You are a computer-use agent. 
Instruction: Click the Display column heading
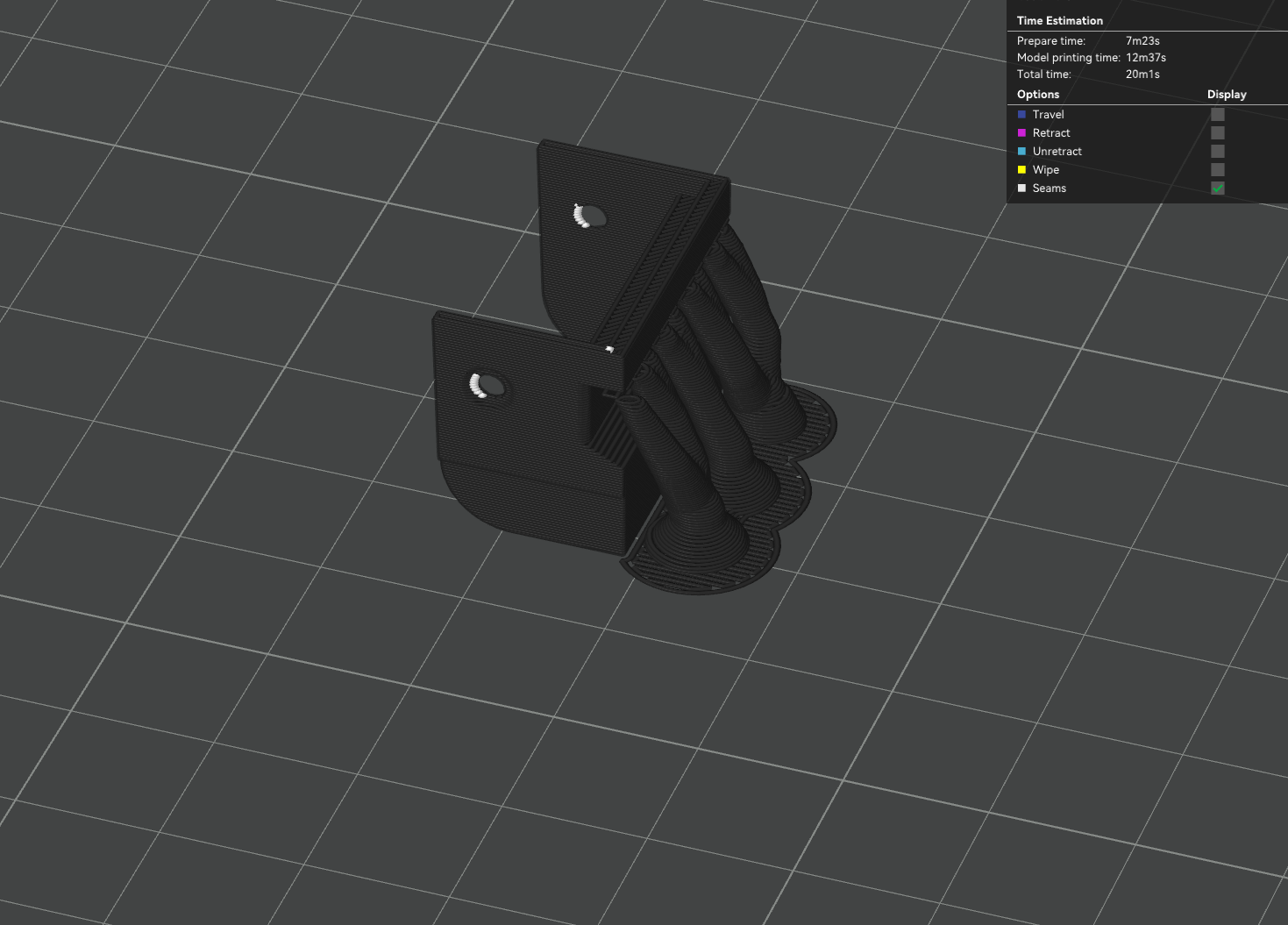pos(1227,94)
